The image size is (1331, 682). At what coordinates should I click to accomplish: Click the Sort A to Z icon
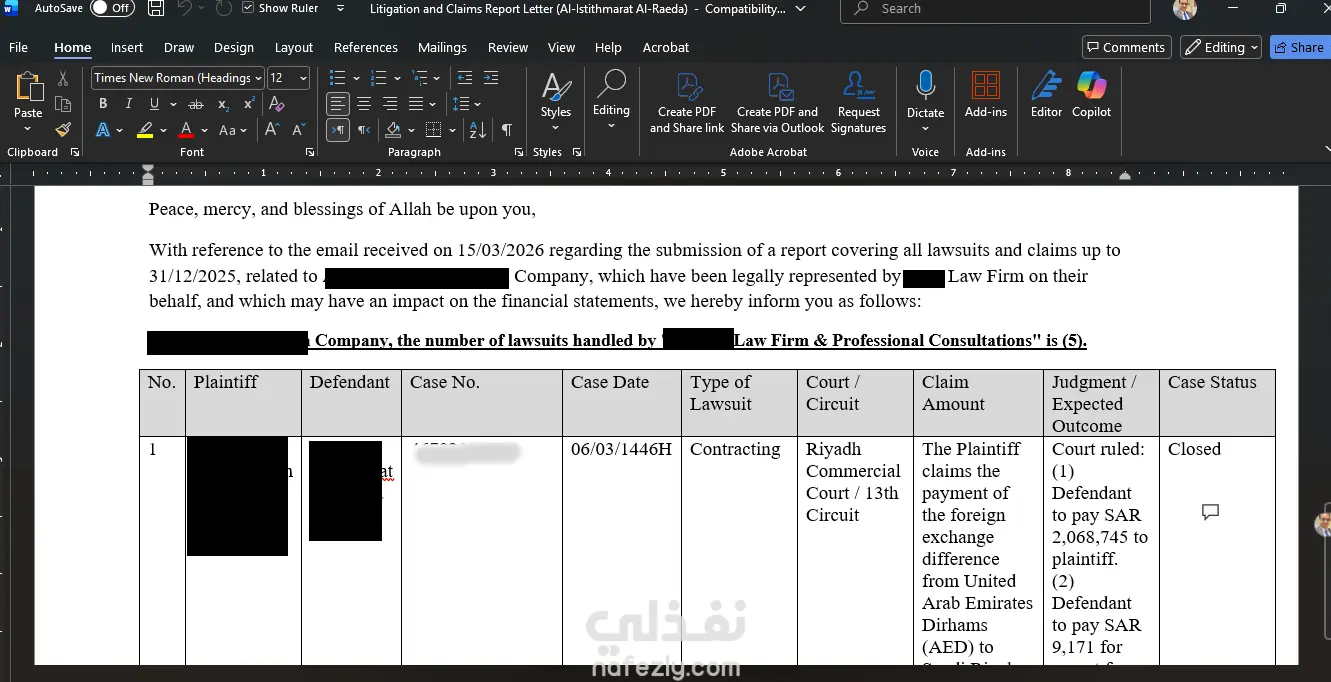click(x=477, y=130)
